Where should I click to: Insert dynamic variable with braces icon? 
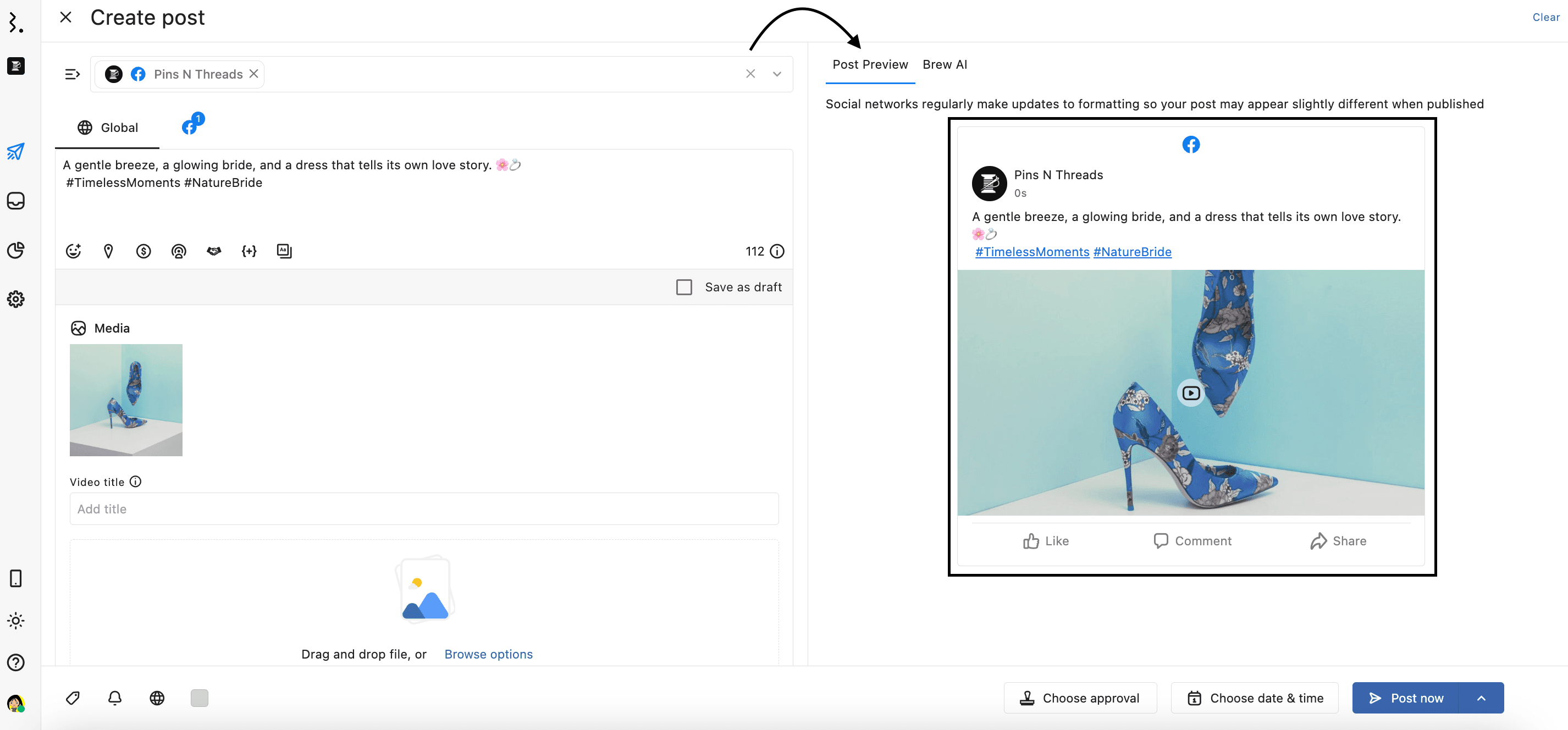[249, 251]
